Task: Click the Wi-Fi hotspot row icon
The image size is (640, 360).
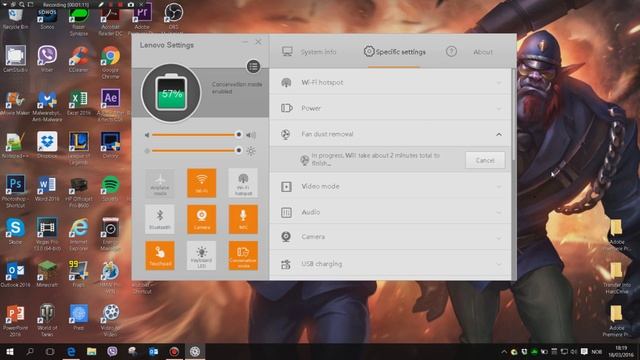Action: (286, 82)
